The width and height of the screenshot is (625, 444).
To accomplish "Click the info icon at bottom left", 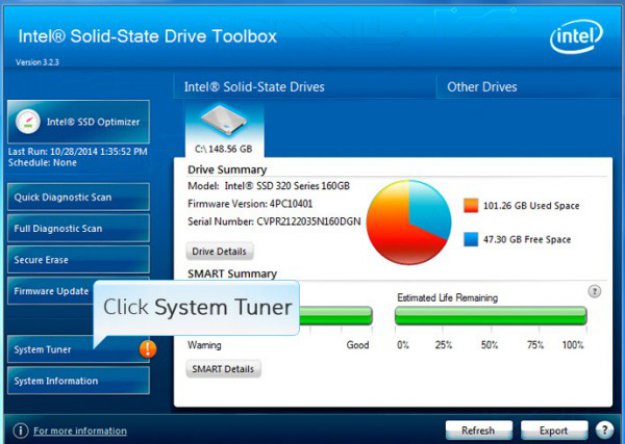I will 20,431.
